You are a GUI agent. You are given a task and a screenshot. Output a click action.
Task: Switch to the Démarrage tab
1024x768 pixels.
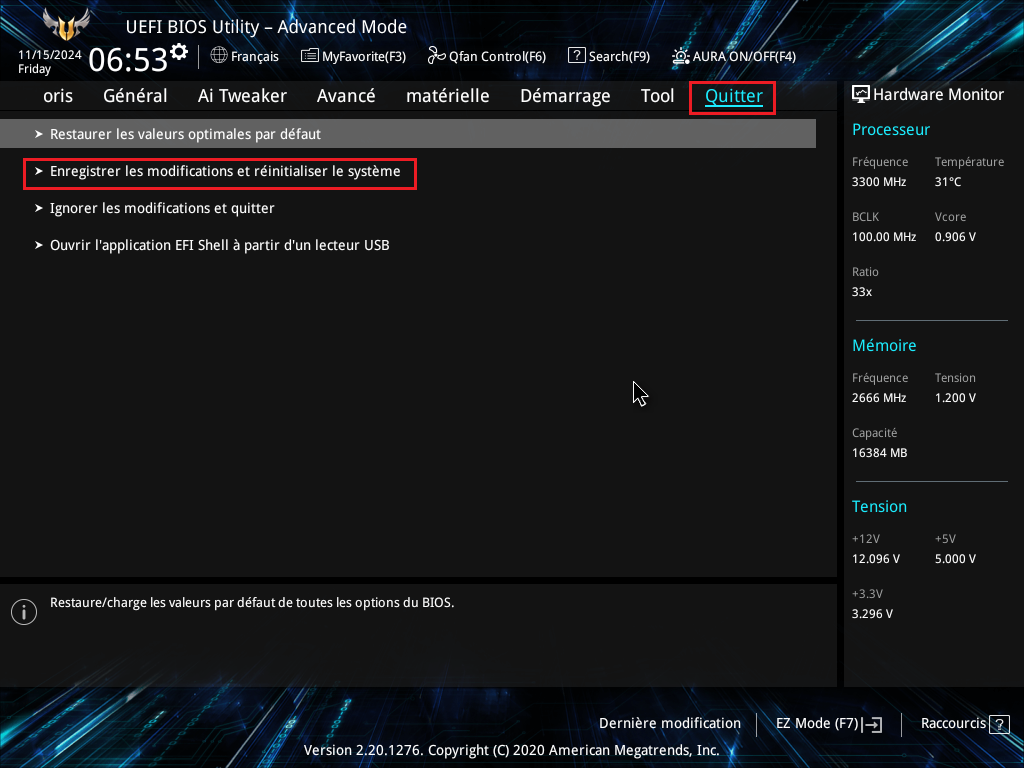pos(565,96)
